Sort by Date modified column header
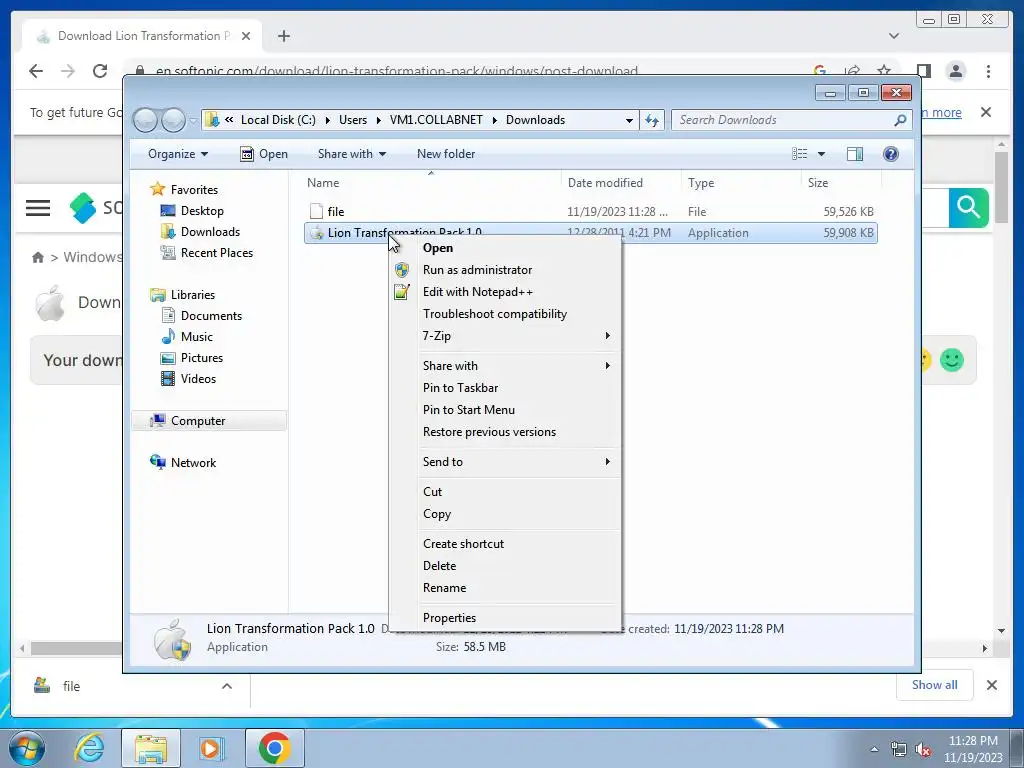 [x=620, y=183]
